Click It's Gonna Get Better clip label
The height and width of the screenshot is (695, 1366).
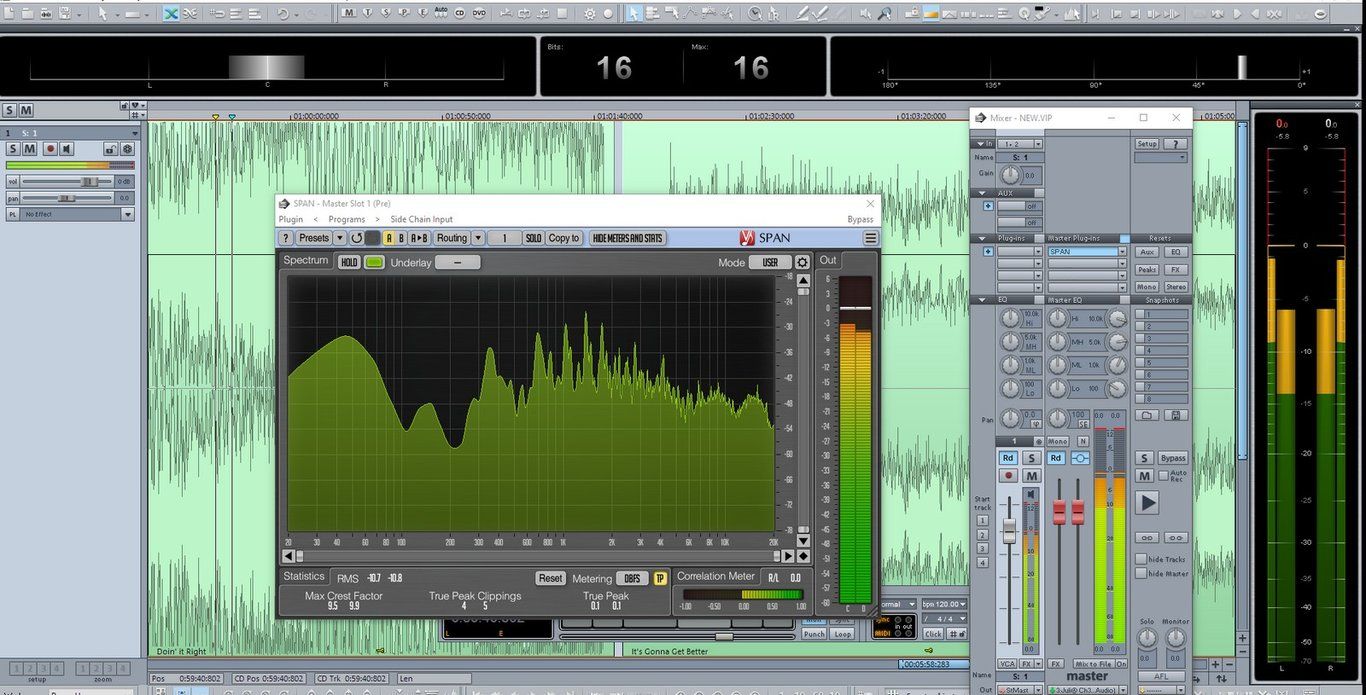click(x=670, y=651)
